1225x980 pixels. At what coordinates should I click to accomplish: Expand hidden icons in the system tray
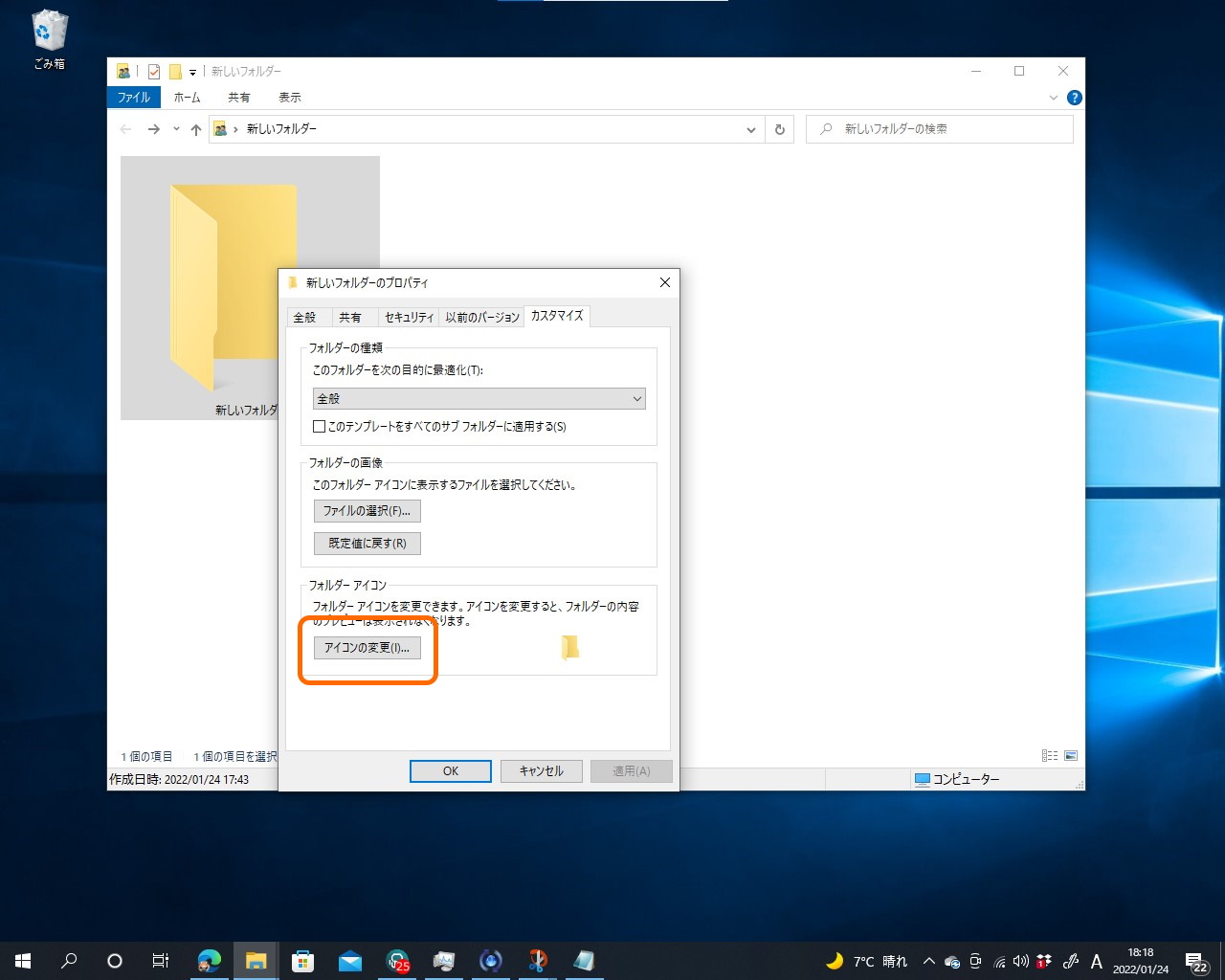928,960
